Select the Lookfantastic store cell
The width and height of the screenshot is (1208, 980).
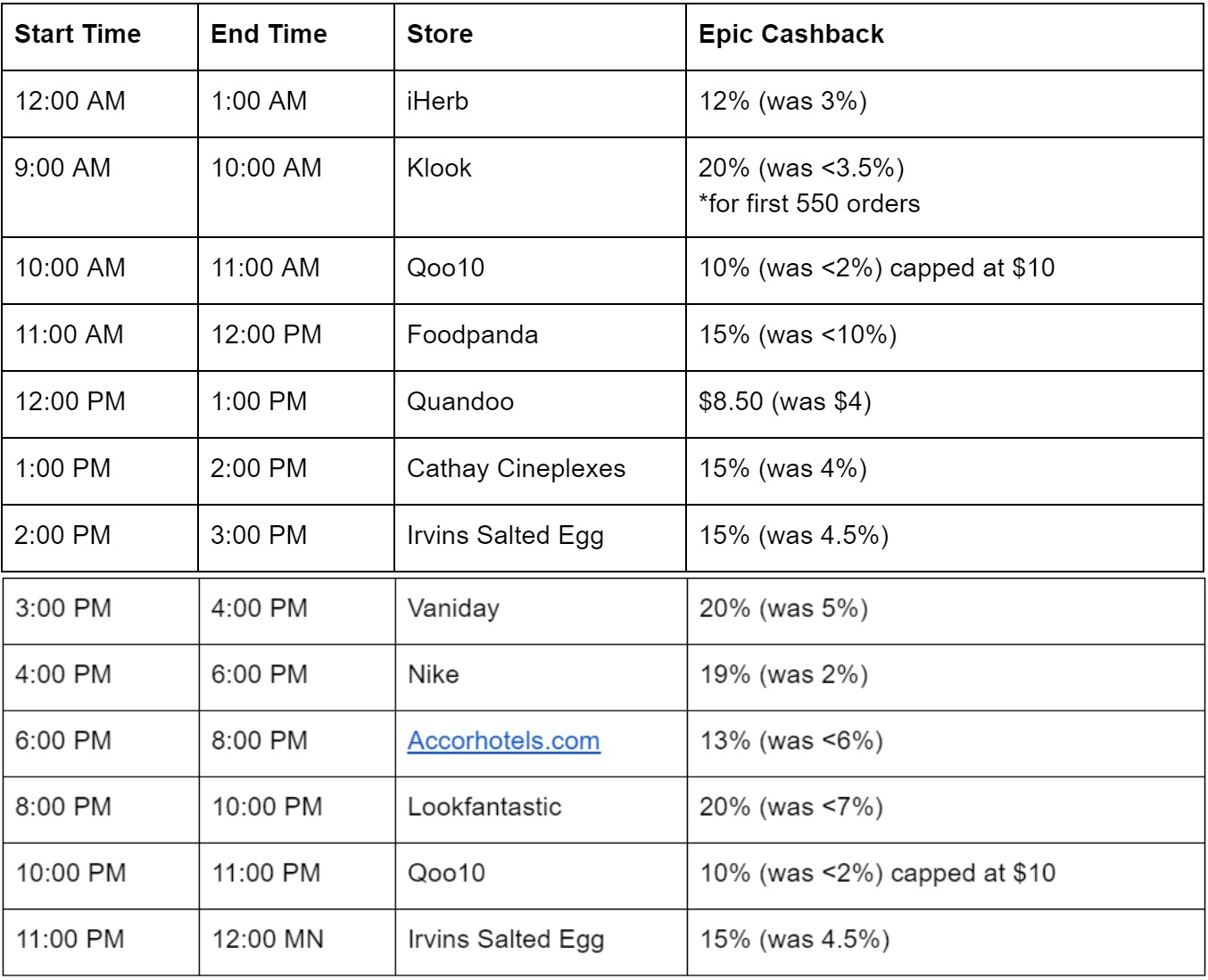(541, 808)
